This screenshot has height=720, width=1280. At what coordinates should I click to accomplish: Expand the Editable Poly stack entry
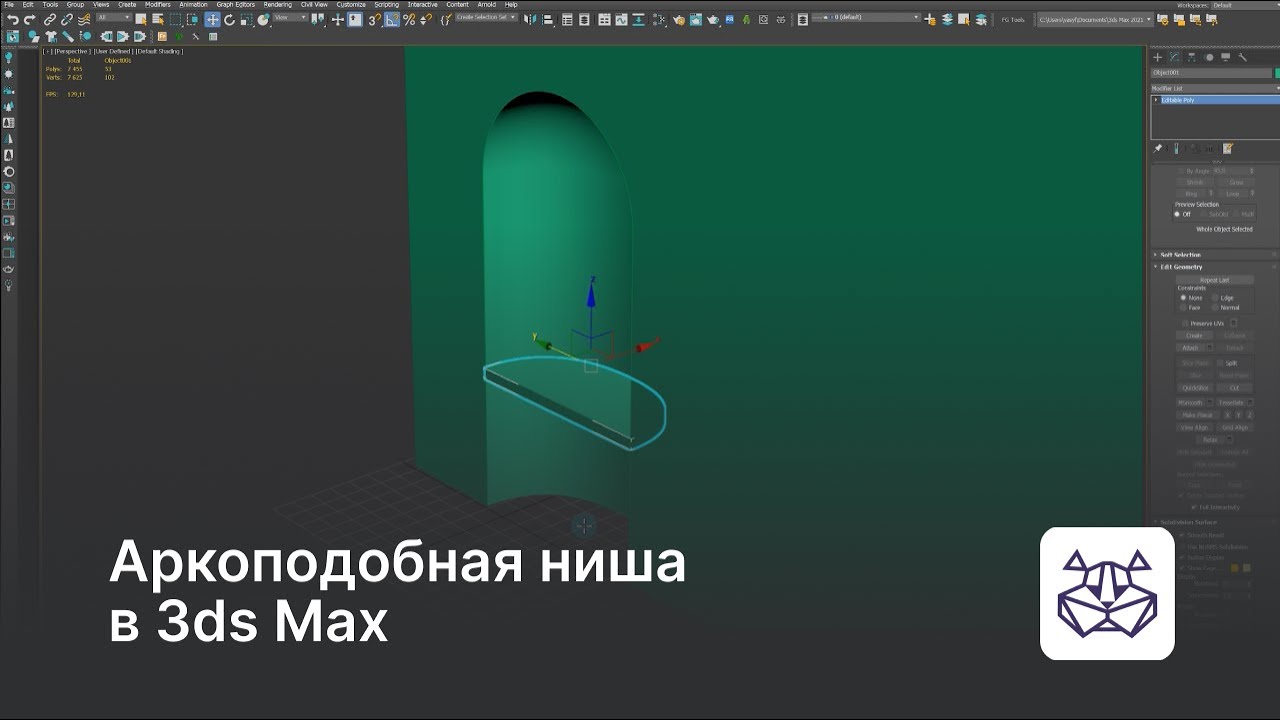(x=1156, y=100)
